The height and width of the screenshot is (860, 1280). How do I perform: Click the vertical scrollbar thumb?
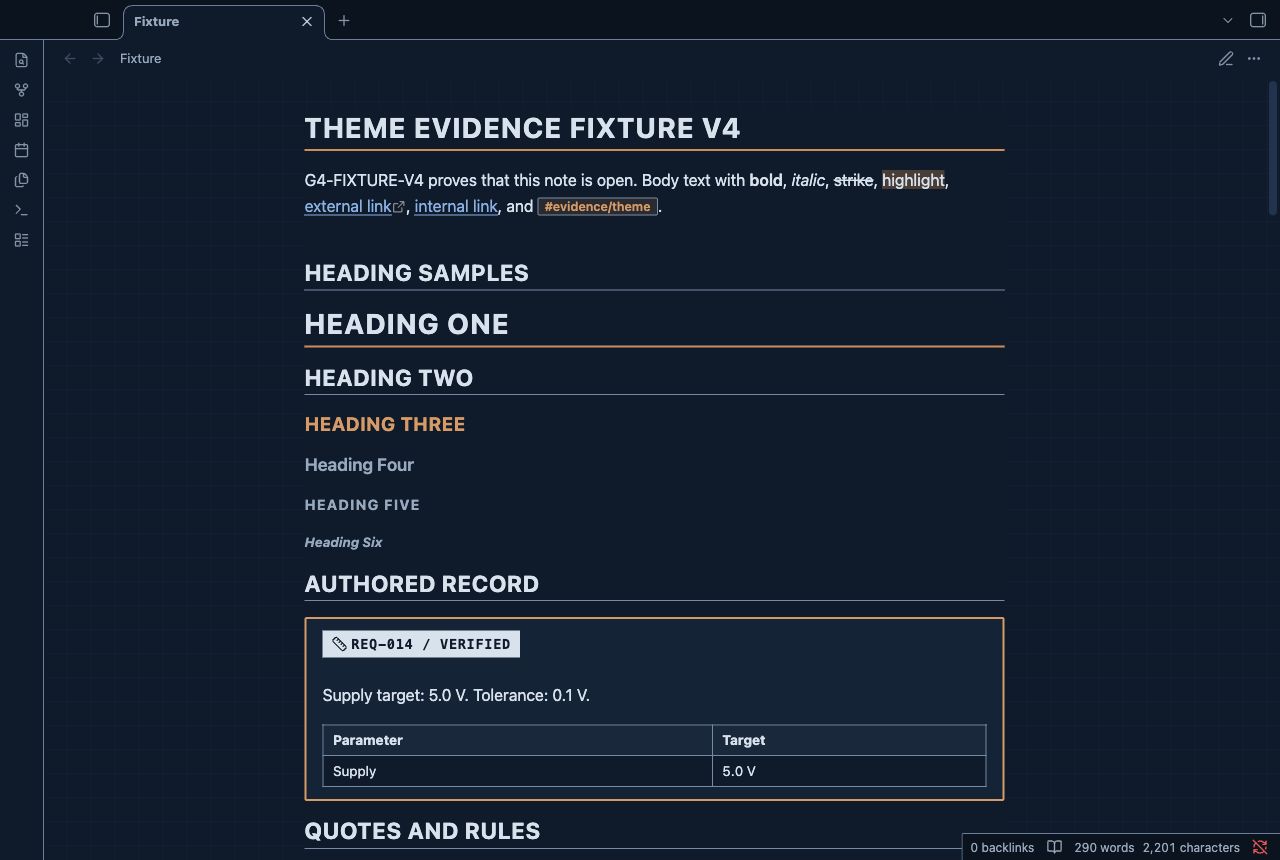tap(1273, 147)
